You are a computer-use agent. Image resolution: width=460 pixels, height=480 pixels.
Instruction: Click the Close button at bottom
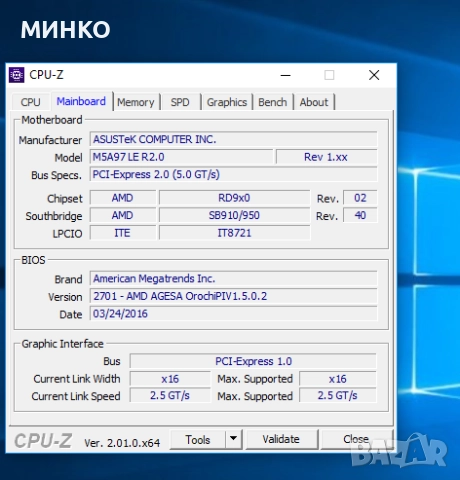[x=356, y=439]
